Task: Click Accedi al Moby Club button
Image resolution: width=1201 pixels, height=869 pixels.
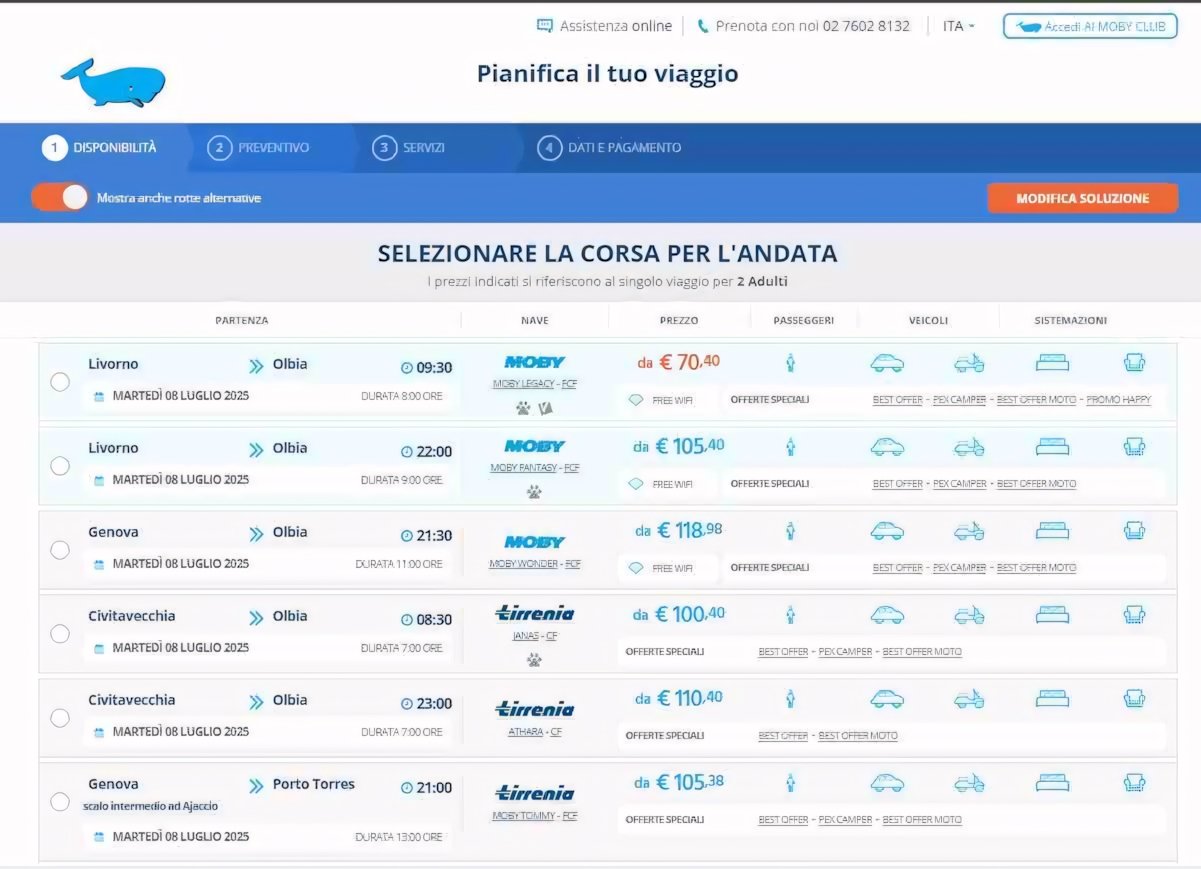Action: 1090,26
